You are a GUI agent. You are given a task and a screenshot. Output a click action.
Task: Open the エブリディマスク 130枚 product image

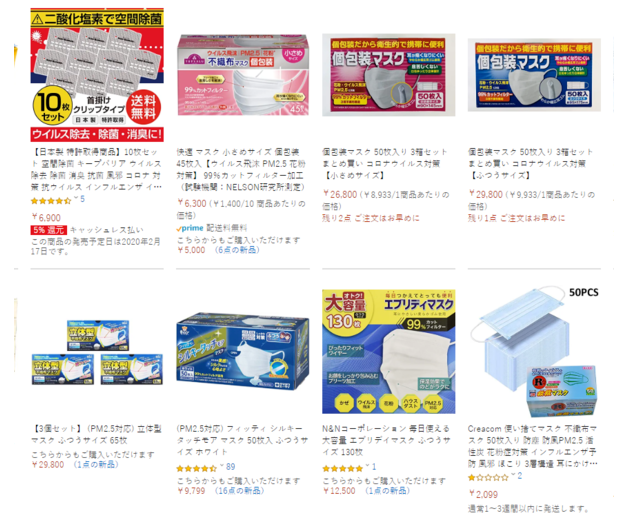389,352
